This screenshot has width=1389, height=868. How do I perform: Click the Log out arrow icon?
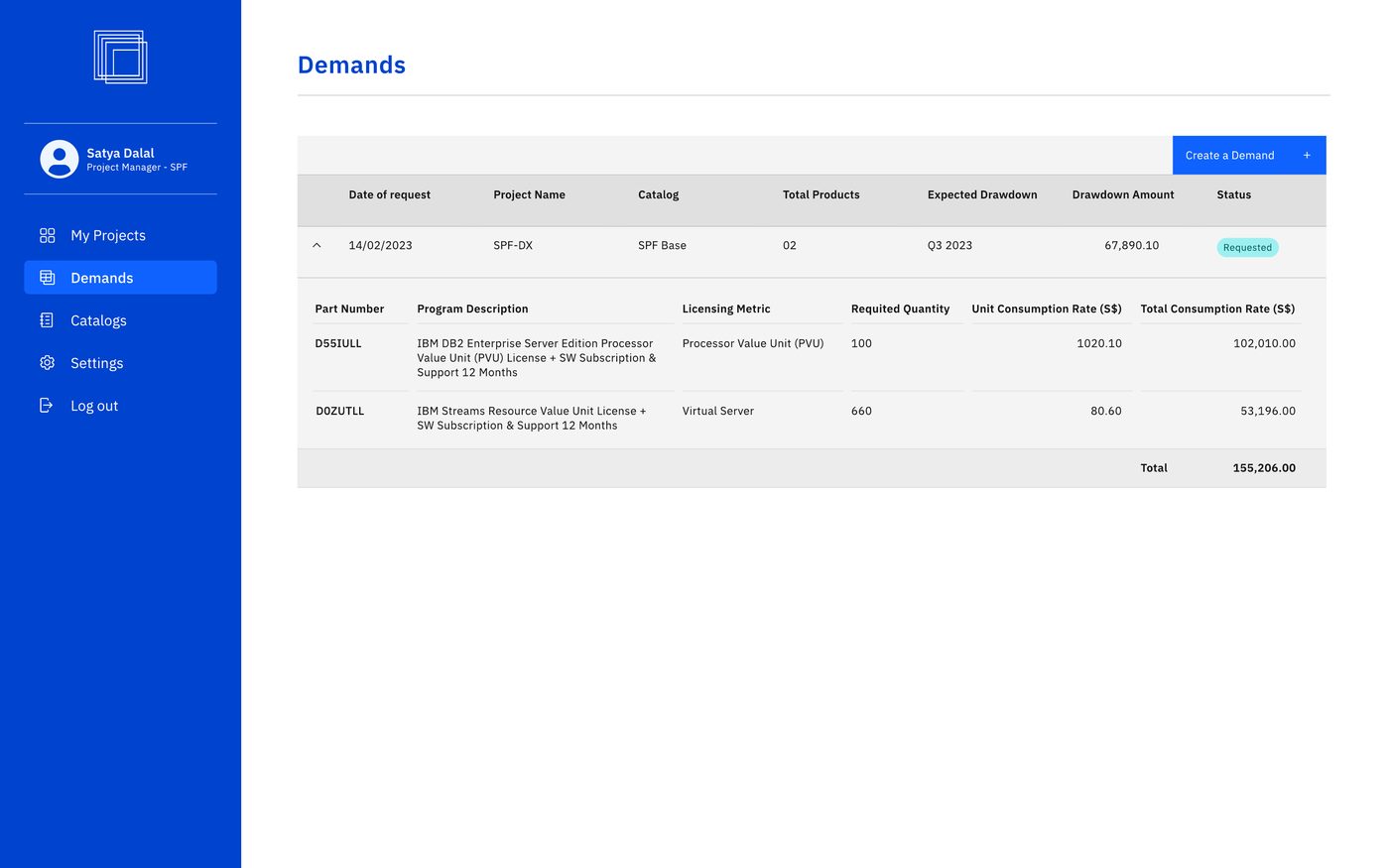[47, 406]
